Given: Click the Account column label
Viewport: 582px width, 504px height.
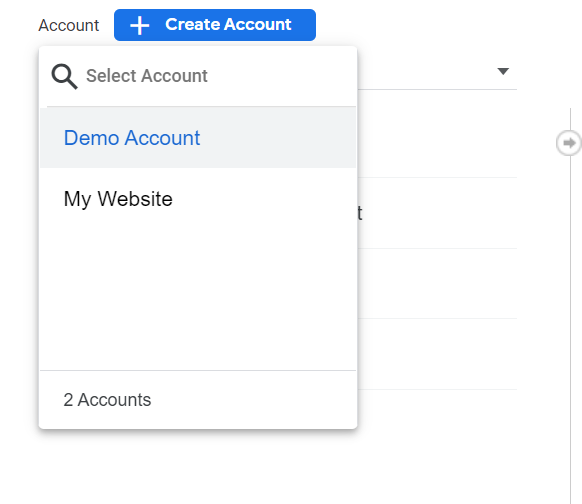Looking at the screenshot, I should 69,26.
